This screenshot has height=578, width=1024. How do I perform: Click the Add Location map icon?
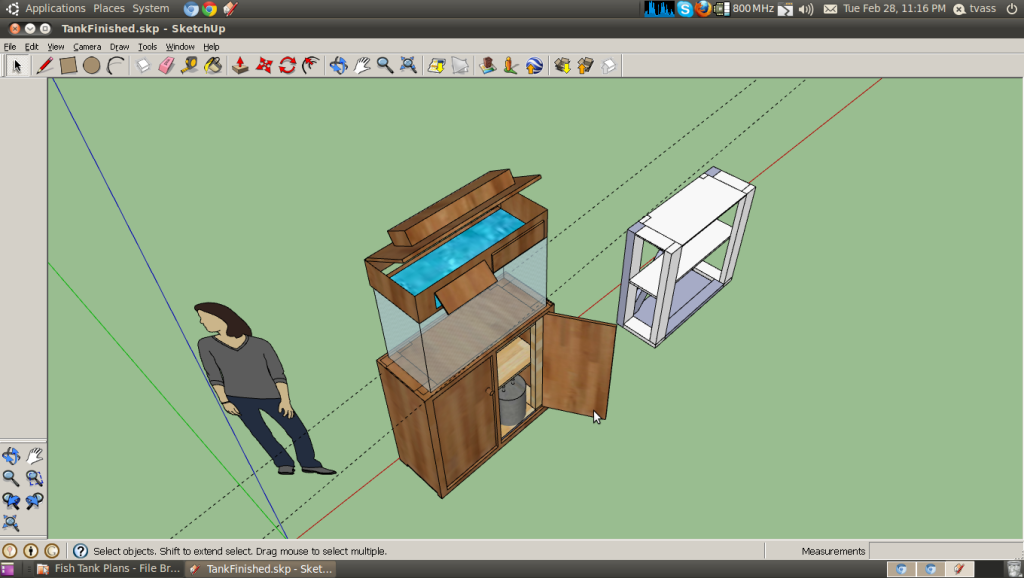click(436, 65)
